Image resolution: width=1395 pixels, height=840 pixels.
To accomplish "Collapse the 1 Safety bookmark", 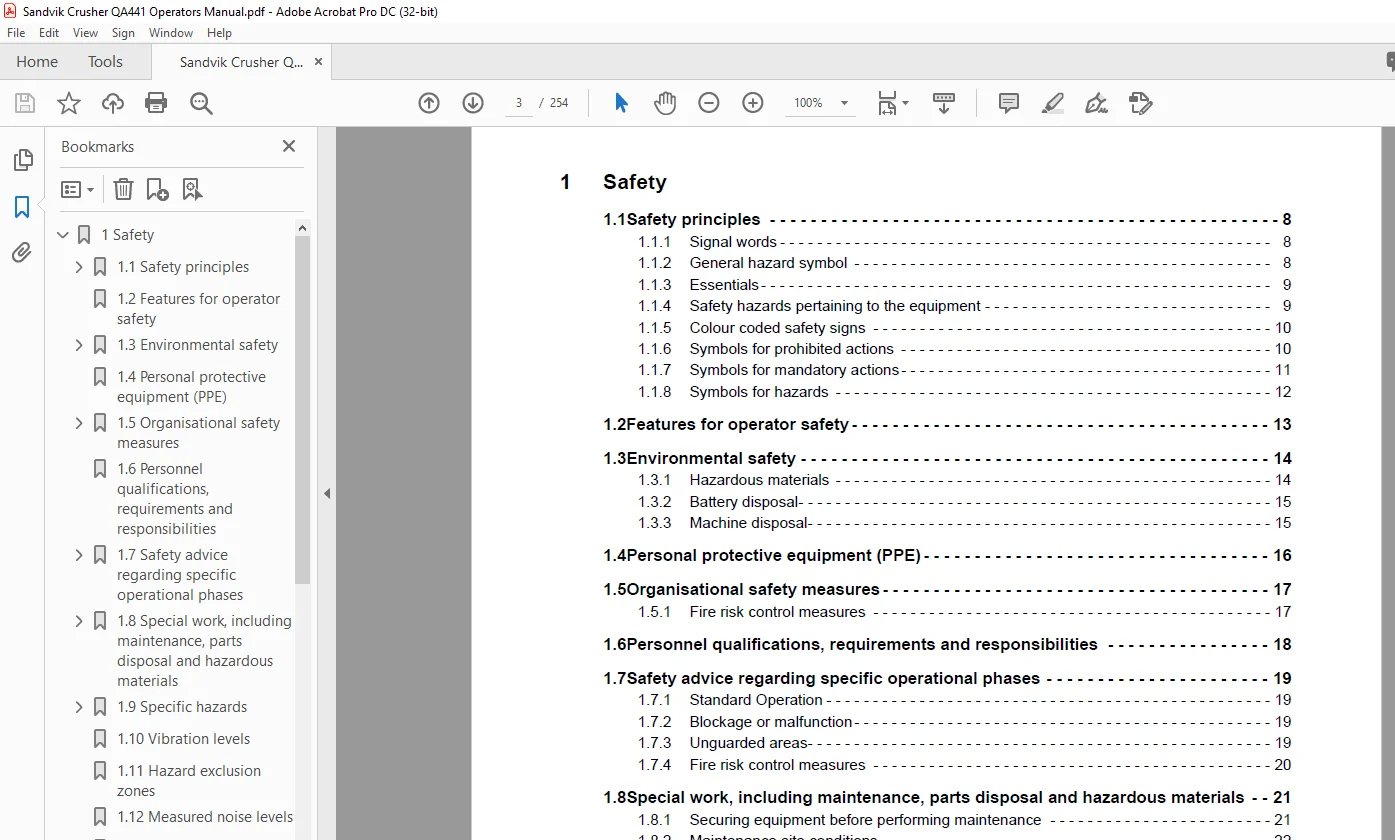I will pyautogui.click(x=63, y=235).
